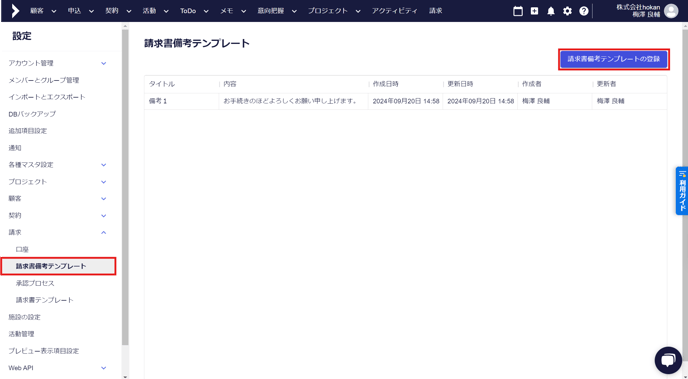Click the help question mark icon
Image resolution: width=688 pixels, height=379 pixels.
tap(584, 11)
